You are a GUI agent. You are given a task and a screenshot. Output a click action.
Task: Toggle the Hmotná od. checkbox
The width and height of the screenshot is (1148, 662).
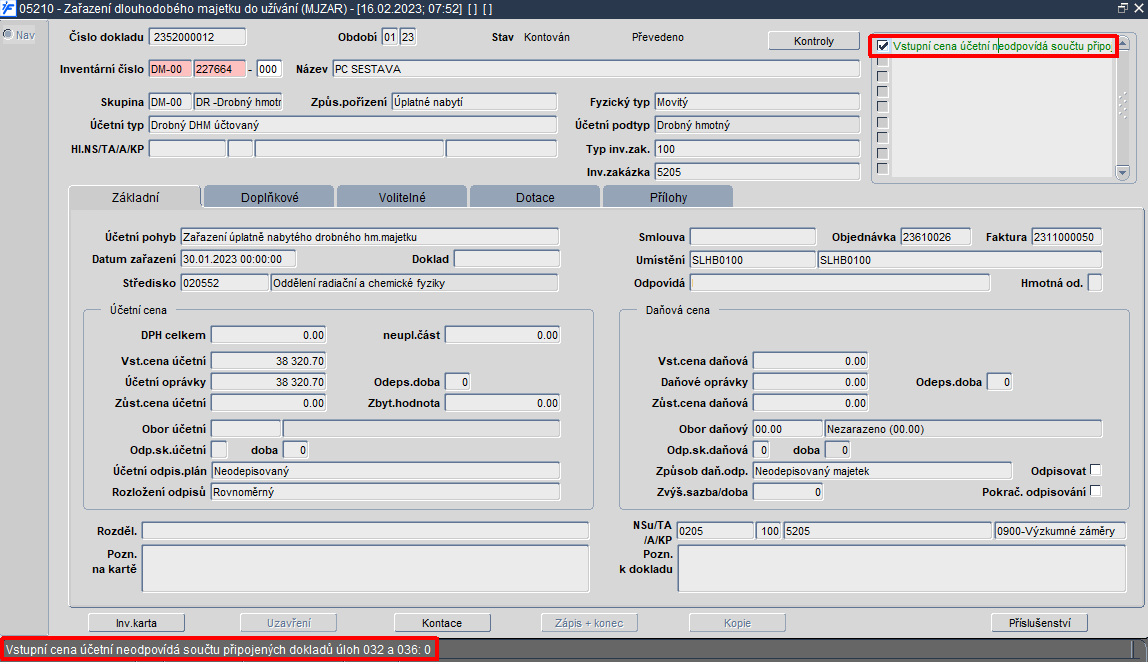(x=1095, y=283)
